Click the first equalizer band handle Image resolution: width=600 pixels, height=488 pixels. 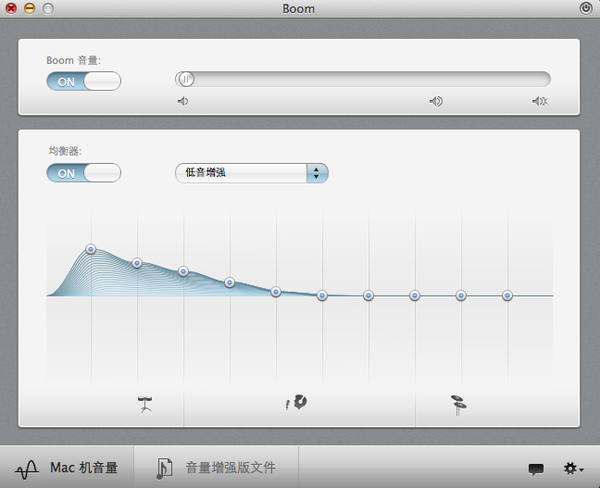click(91, 249)
